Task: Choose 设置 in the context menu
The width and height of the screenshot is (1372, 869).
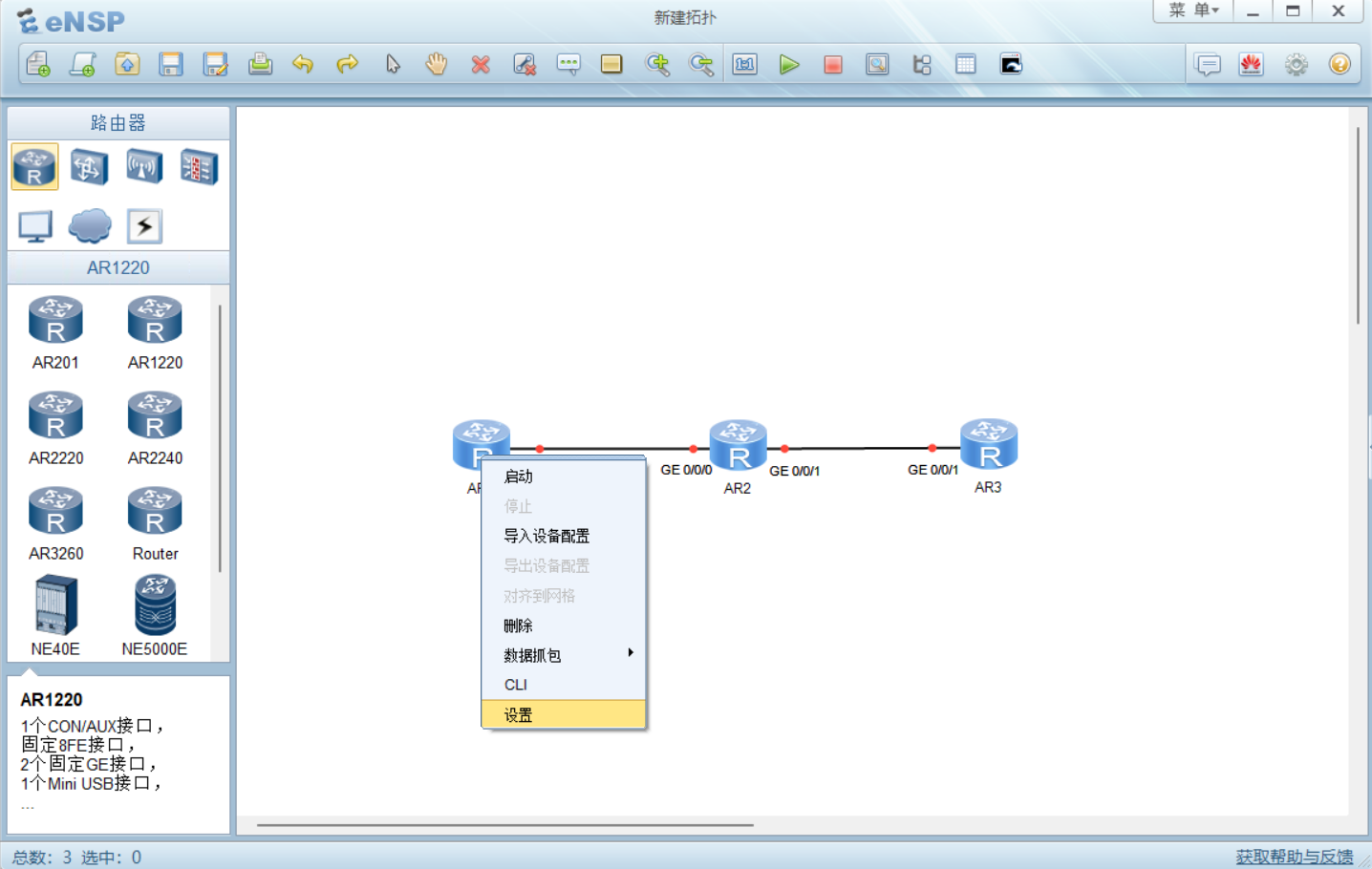Action: 564,714
